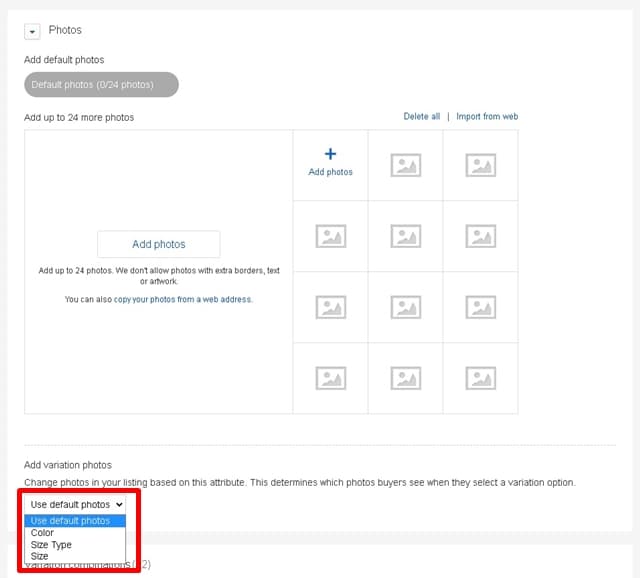Click the third-row middle photo placeholder
Screen dimensions: 640x578
(x=405, y=307)
